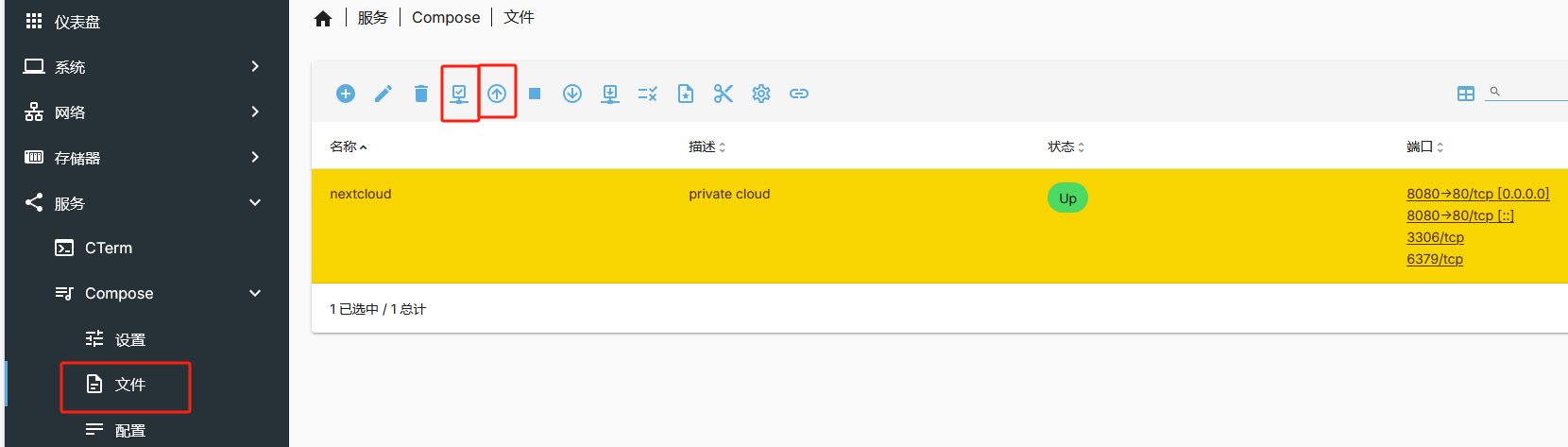Click the checklist with x marks icon
Image resolution: width=1568 pixels, height=447 pixels.
648,94
